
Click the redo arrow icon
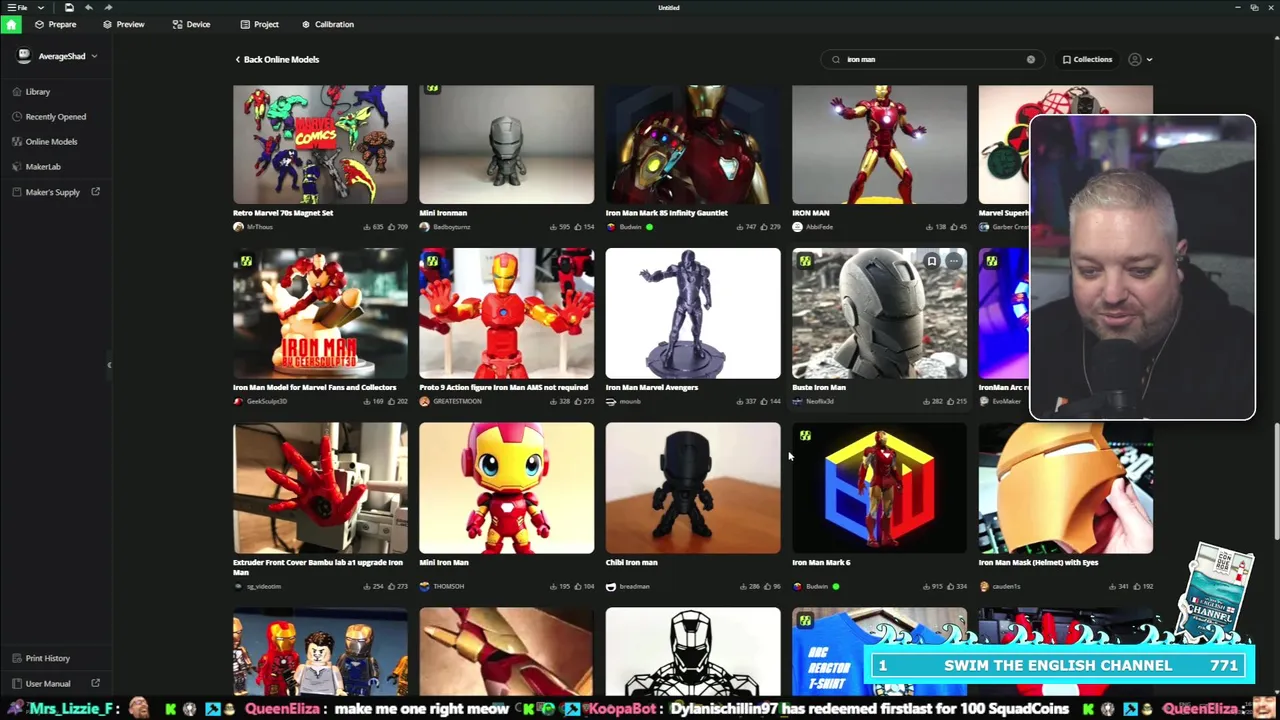106,7
